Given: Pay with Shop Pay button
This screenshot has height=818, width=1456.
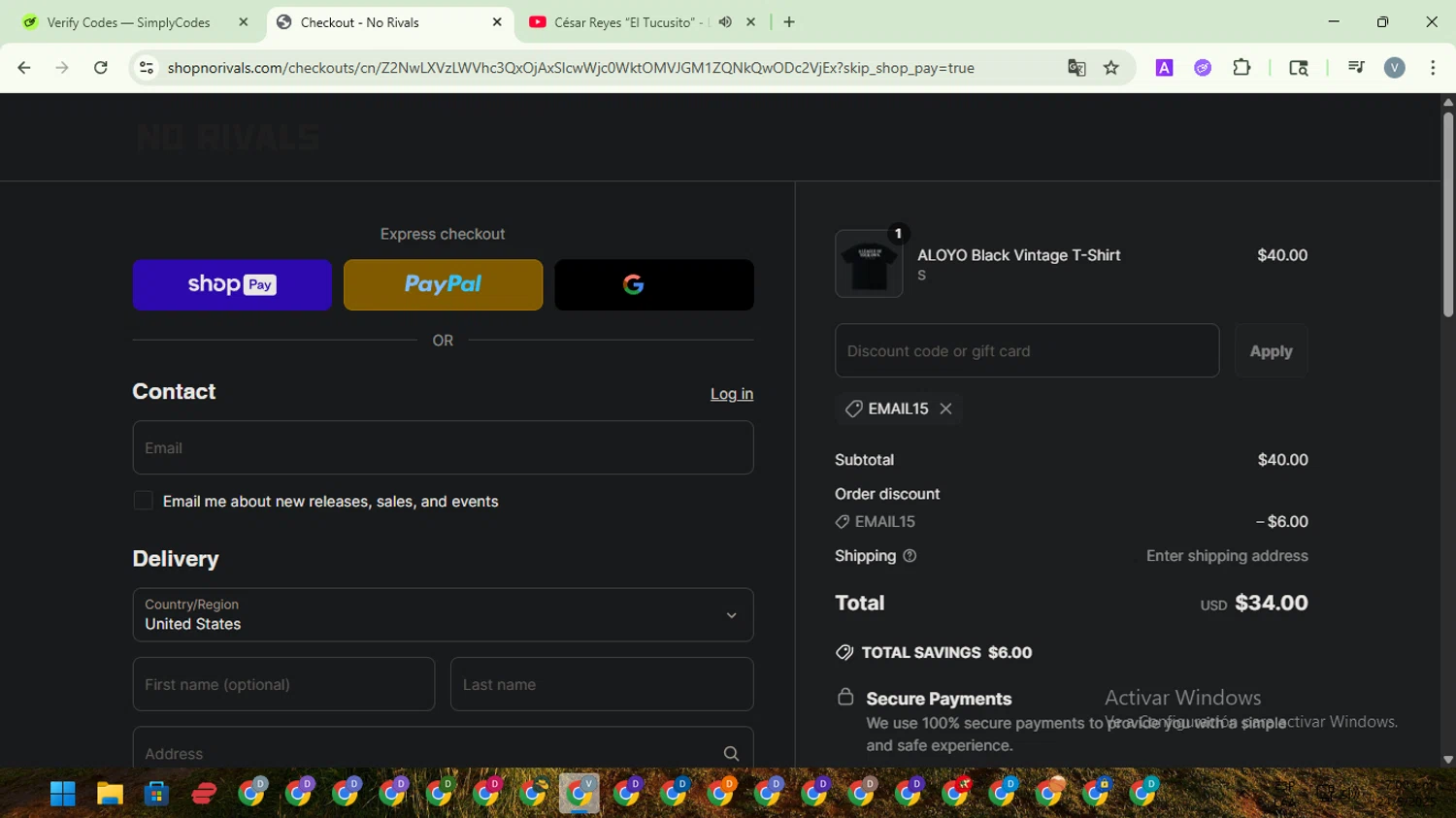Looking at the screenshot, I should click(232, 284).
